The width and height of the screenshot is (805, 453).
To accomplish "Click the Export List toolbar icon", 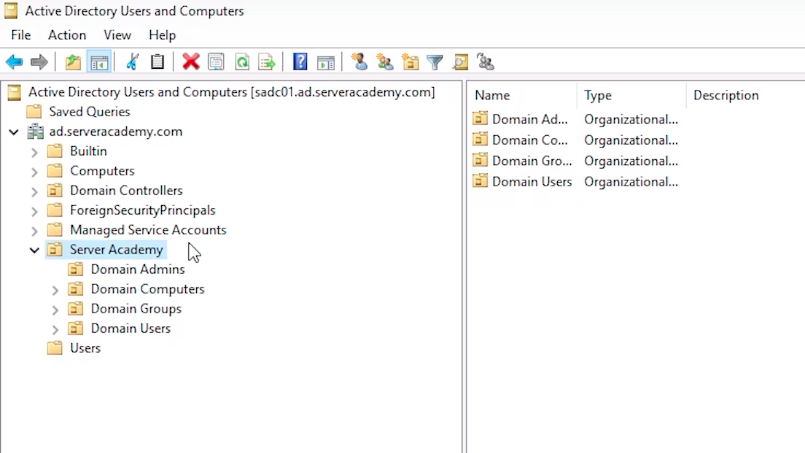I will (267, 62).
